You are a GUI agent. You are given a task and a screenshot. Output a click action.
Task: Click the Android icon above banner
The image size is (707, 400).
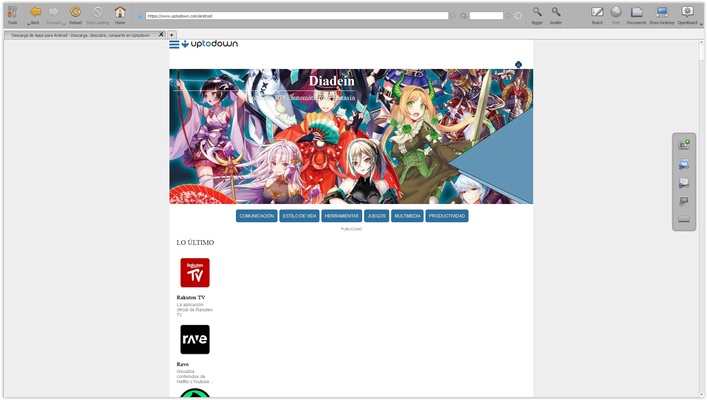pos(519,64)
